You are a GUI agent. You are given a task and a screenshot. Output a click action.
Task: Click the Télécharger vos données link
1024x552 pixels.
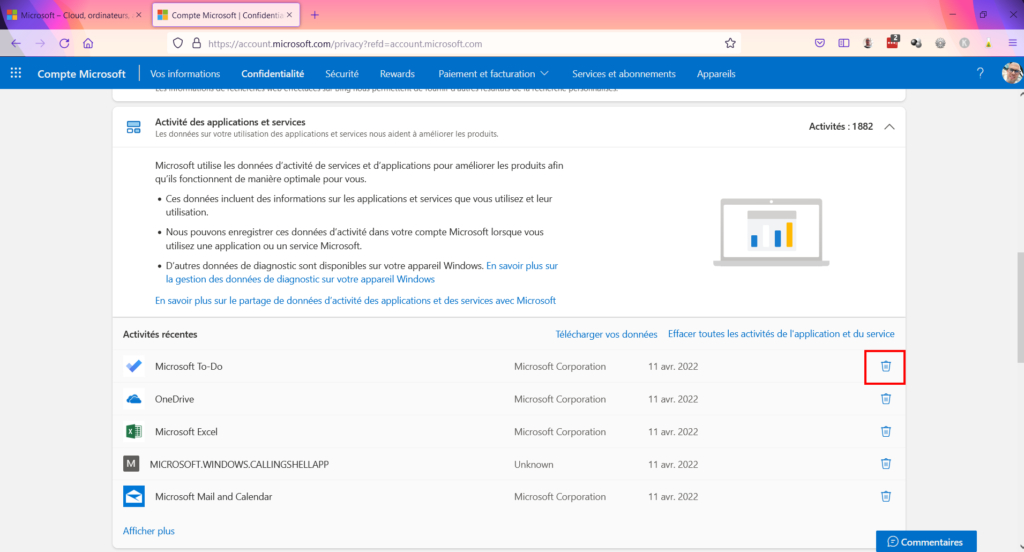(606, 334)
